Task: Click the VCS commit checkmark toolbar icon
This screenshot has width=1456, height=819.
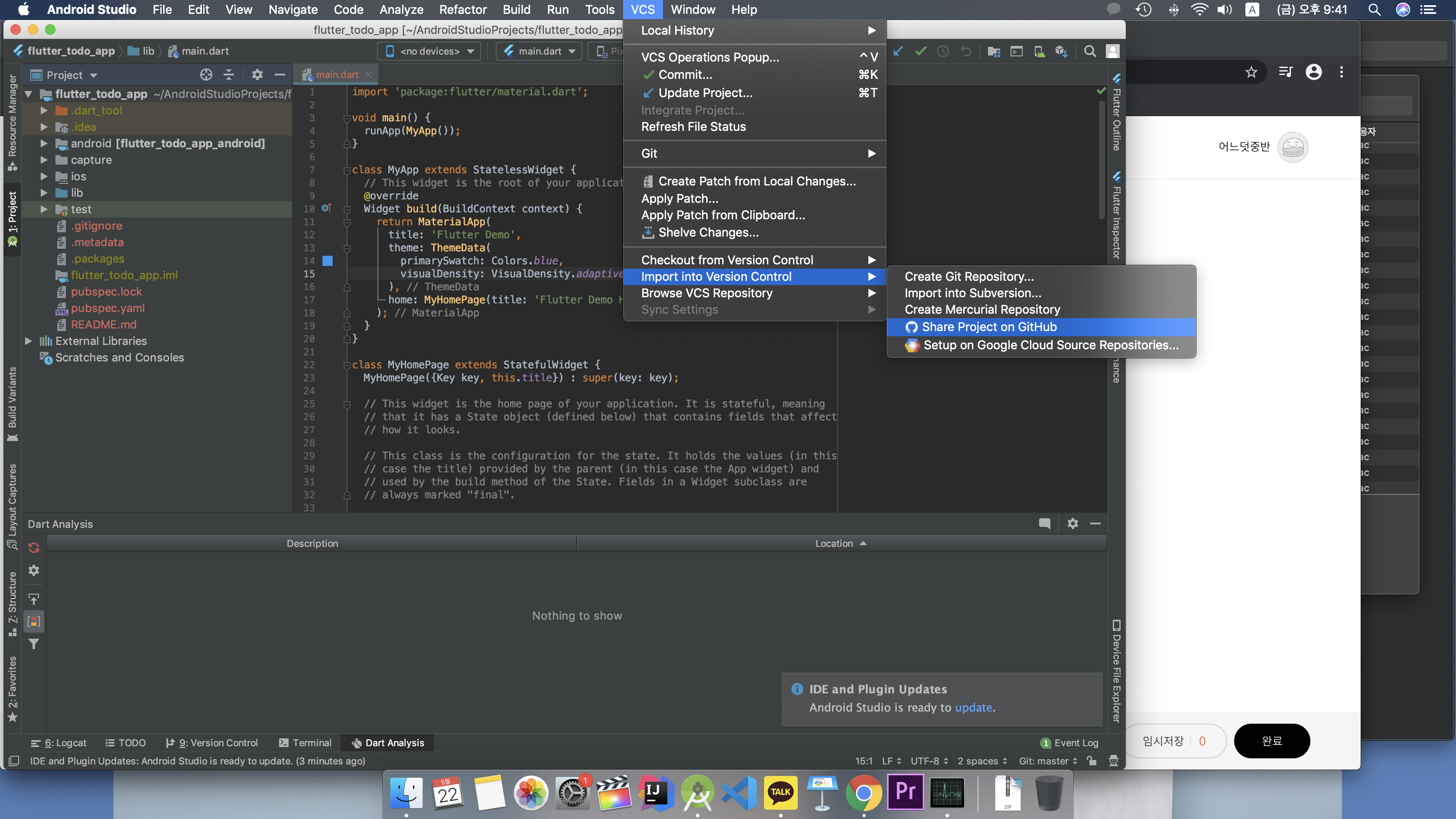Action: pos(921,52)
